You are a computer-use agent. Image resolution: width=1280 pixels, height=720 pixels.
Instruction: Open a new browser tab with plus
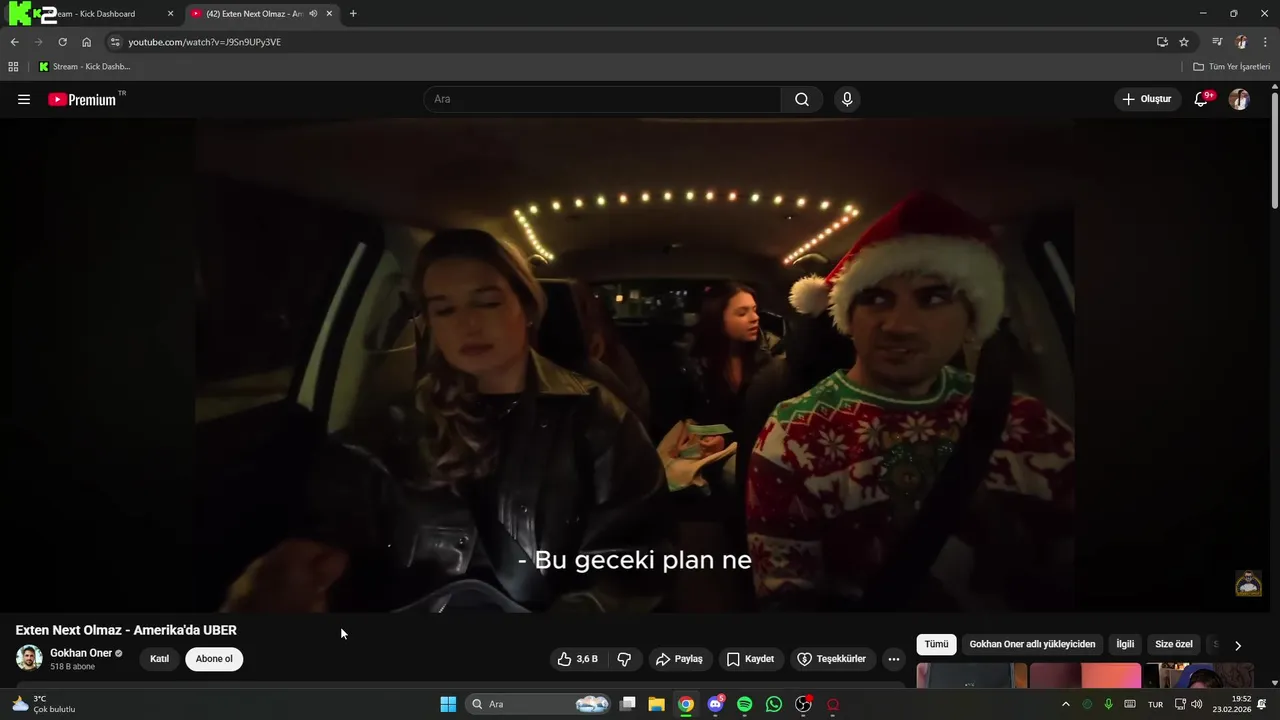click(353, 14)
